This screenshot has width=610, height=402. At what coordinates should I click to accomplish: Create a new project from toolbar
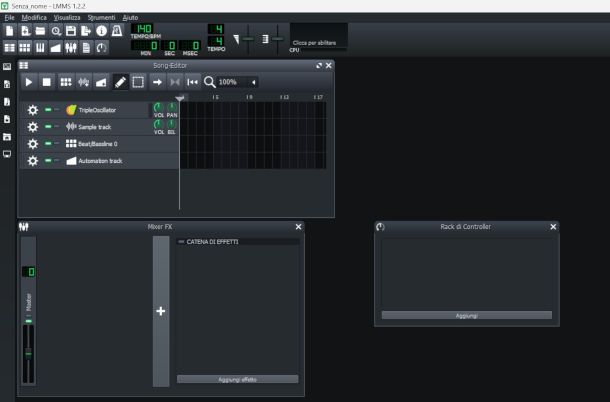click(x=10, y=31)
